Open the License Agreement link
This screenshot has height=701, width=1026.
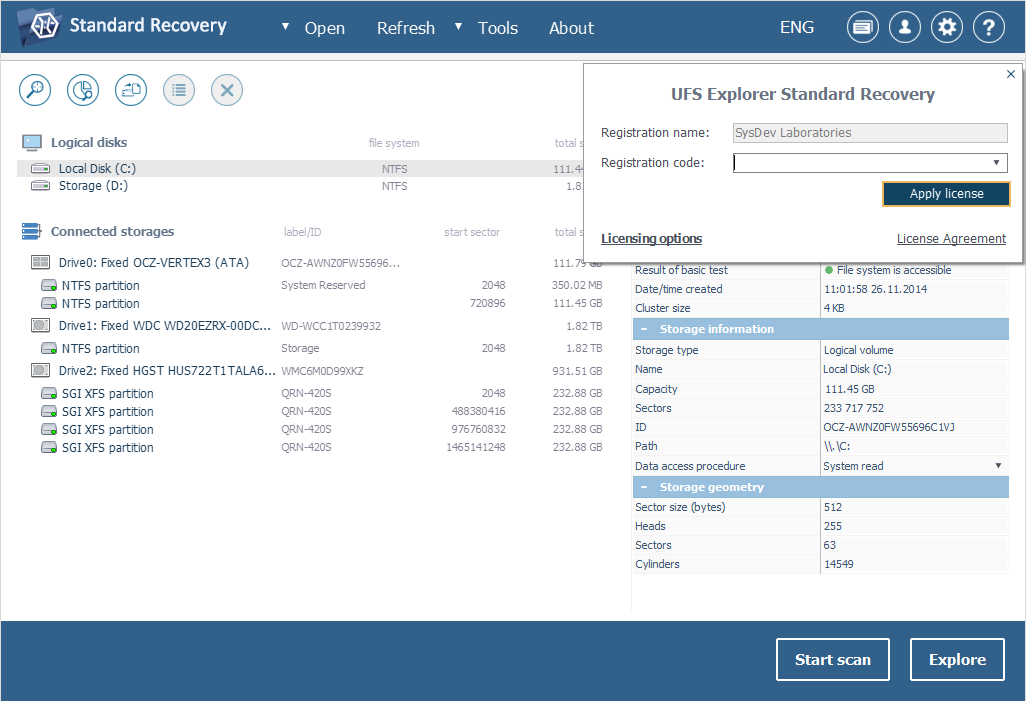(x=951, y=239)
